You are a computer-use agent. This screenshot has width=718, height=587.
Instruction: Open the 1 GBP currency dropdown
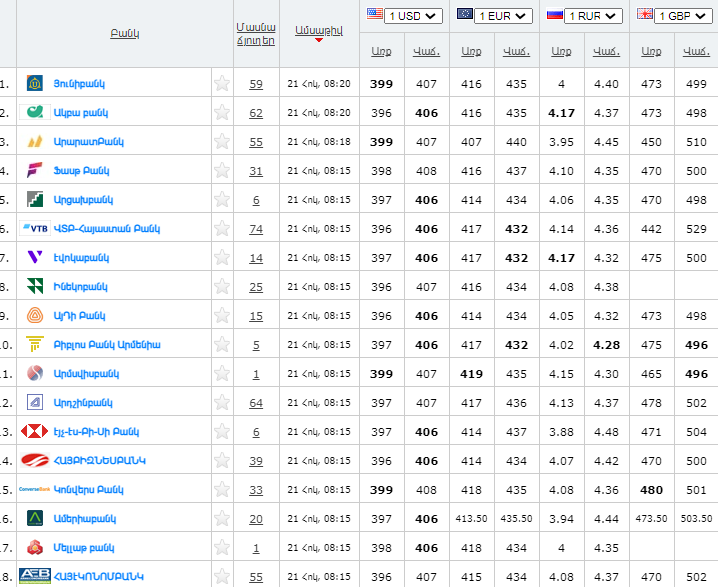(683, 16)
